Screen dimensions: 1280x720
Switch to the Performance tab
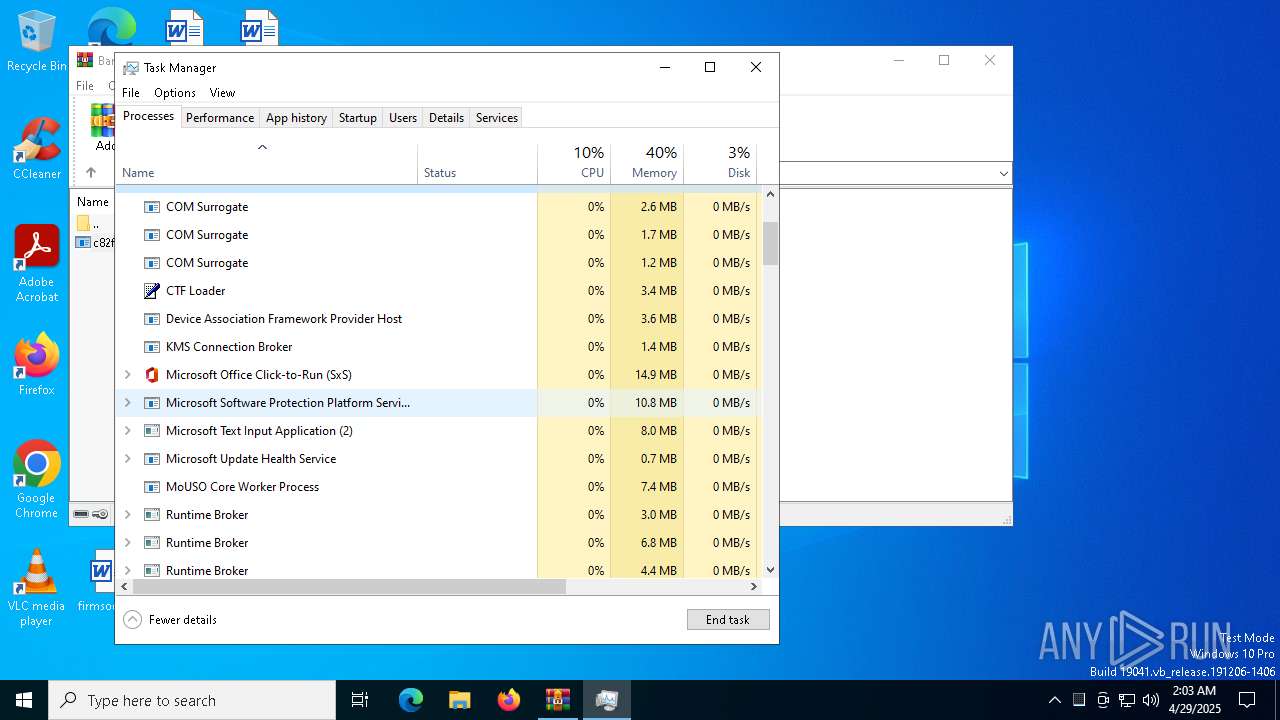pos(220,118)
